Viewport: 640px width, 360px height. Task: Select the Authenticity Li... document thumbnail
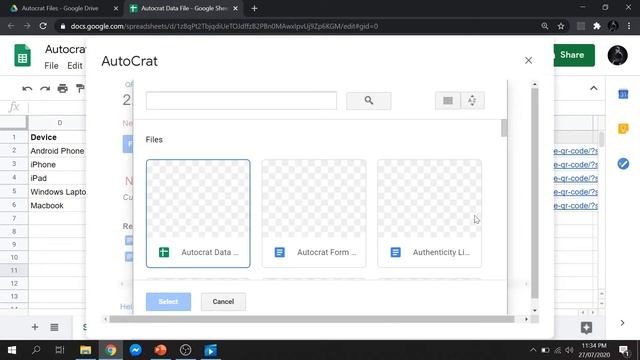click(429, 213)
